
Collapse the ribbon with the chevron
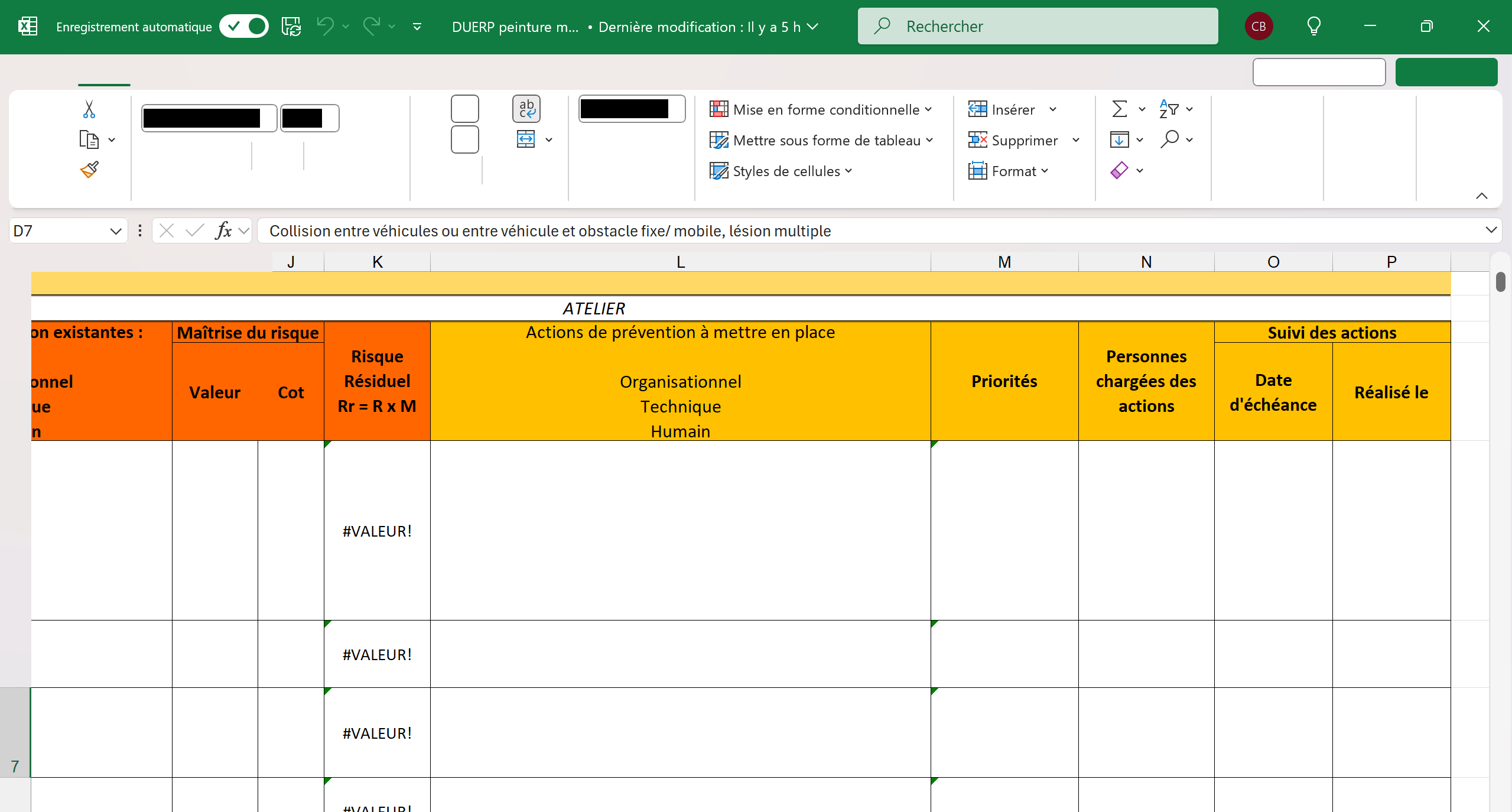[x=1481, y=196]
